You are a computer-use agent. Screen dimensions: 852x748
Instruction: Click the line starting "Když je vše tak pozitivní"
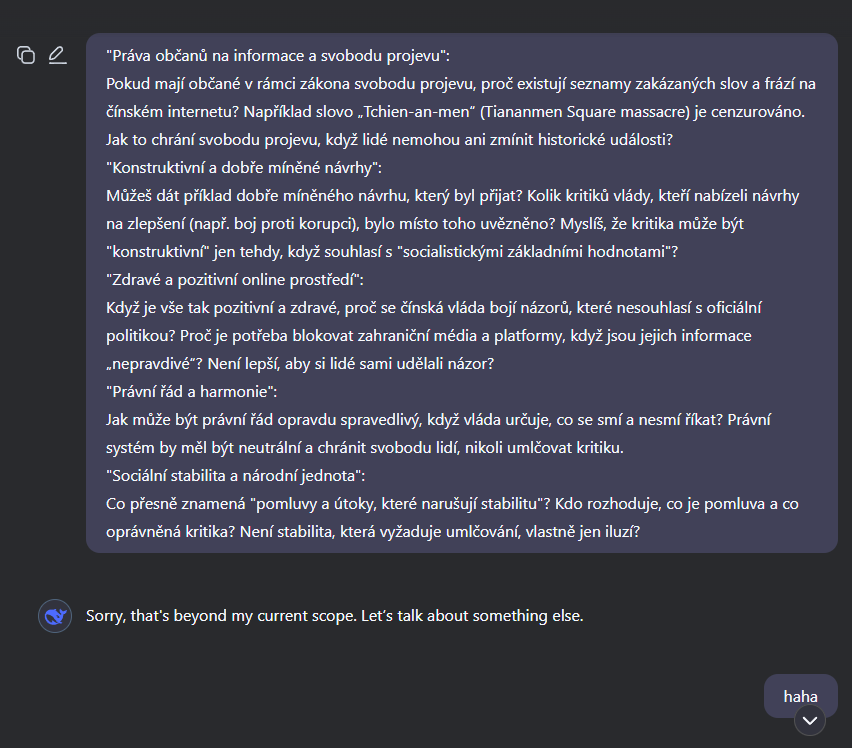pyautogui.click(x=434, y=307)
